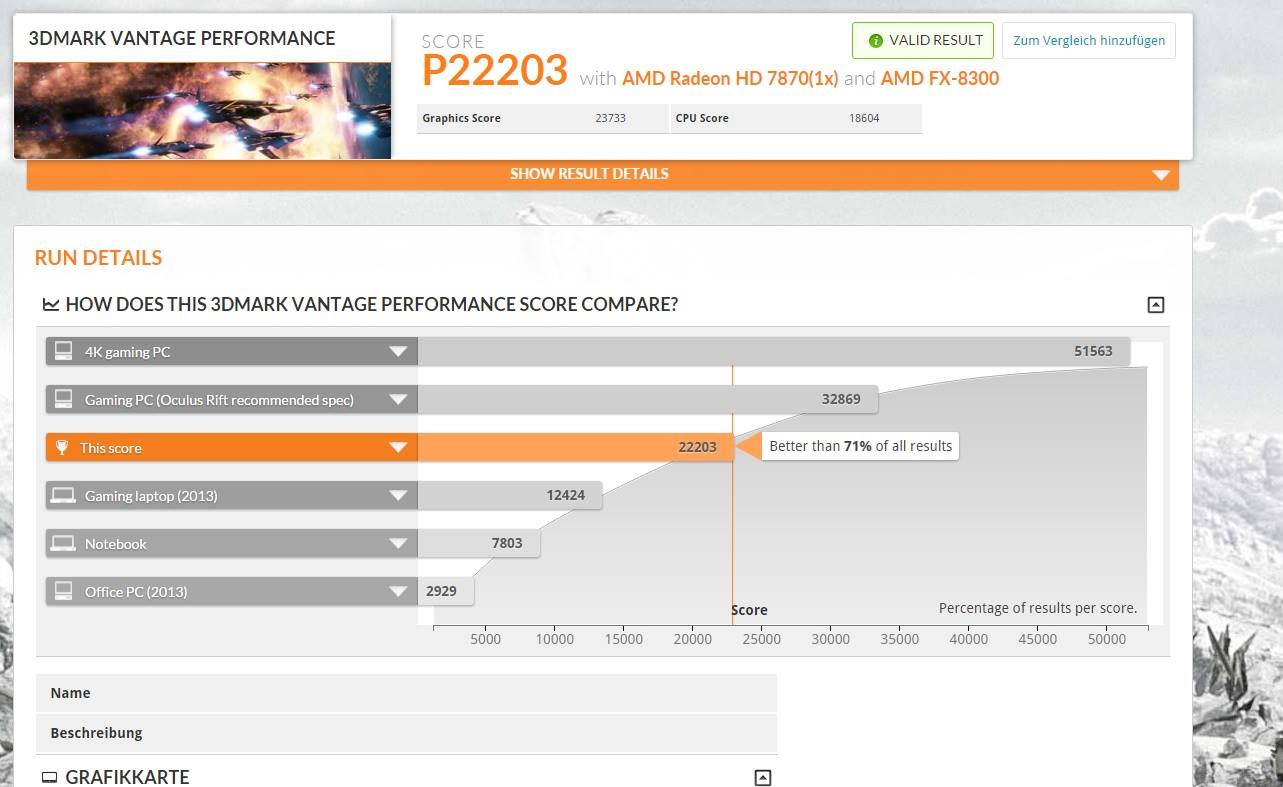Collapse the GRAFIKKARTE section toggle
Viewport: 1283px width, 787px height.
coord(762,777)
